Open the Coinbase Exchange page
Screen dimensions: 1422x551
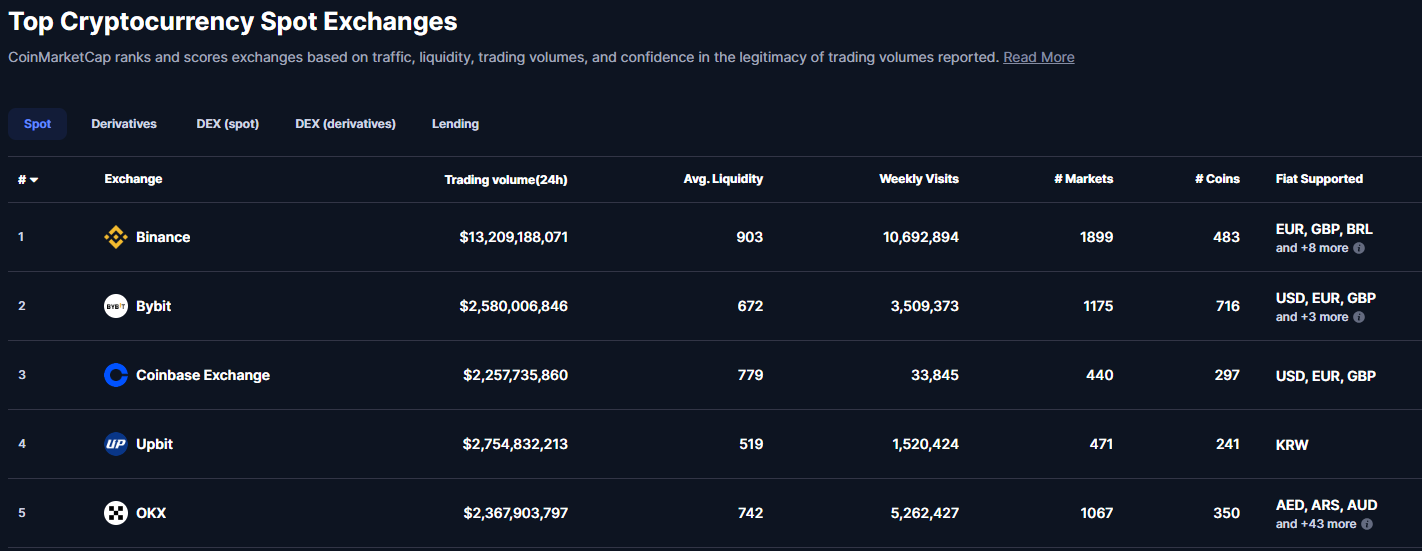203,375
